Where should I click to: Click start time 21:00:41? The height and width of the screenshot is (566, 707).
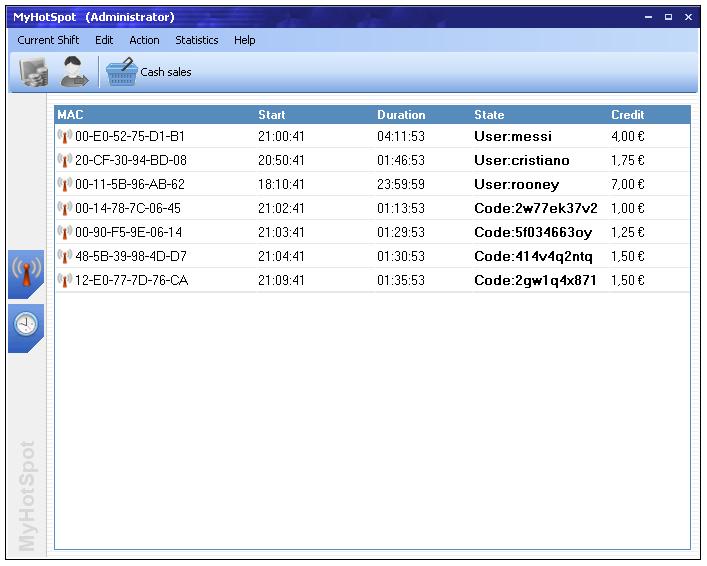coord(281,136)
